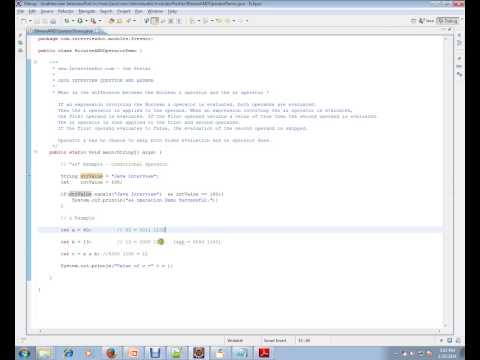The width and height of the screenshot is (480, 360).
Task: Collapse the main method fold marker
Action: (36, 152)
